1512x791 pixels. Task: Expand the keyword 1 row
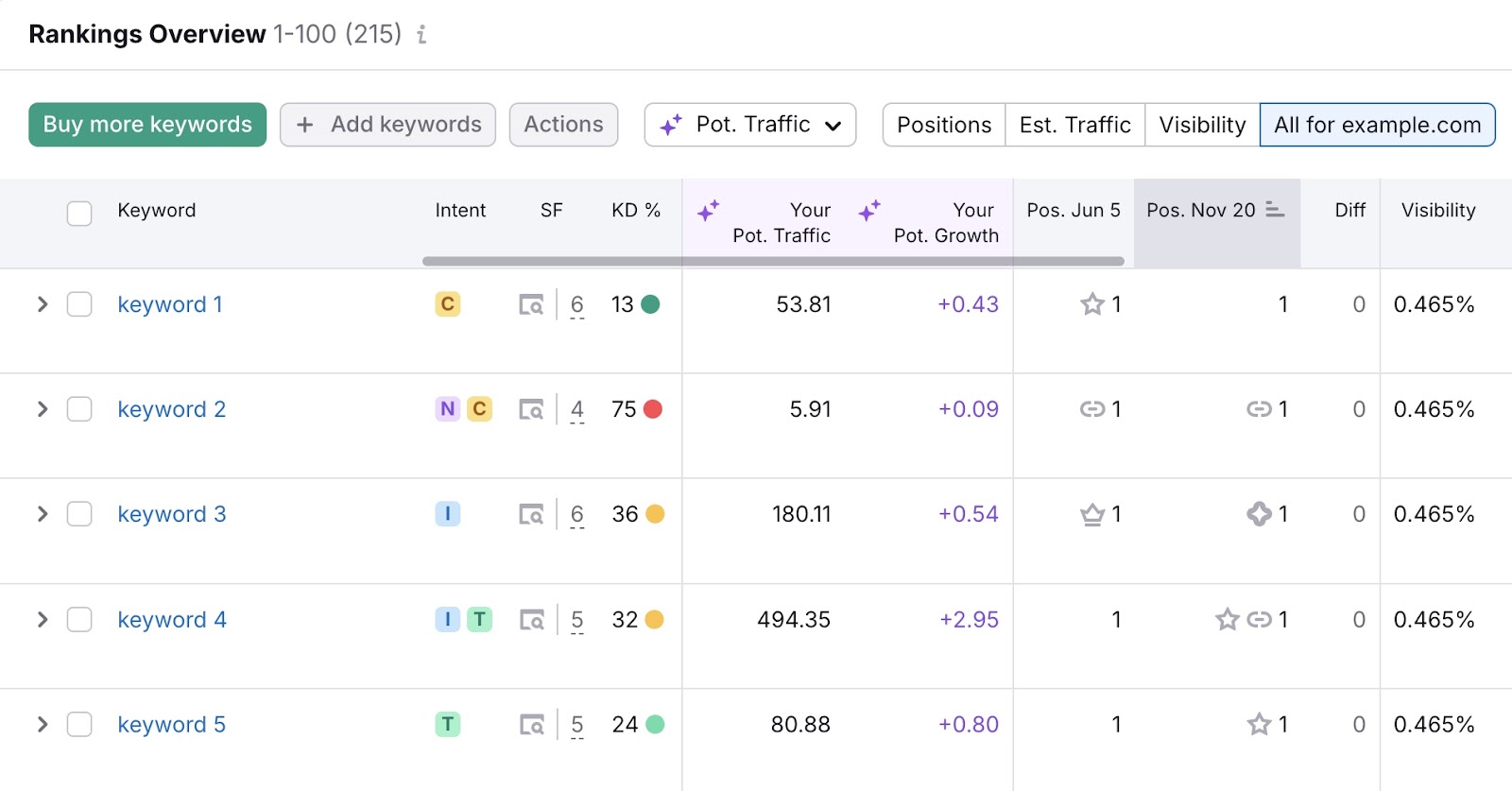[x=43, y=304]
